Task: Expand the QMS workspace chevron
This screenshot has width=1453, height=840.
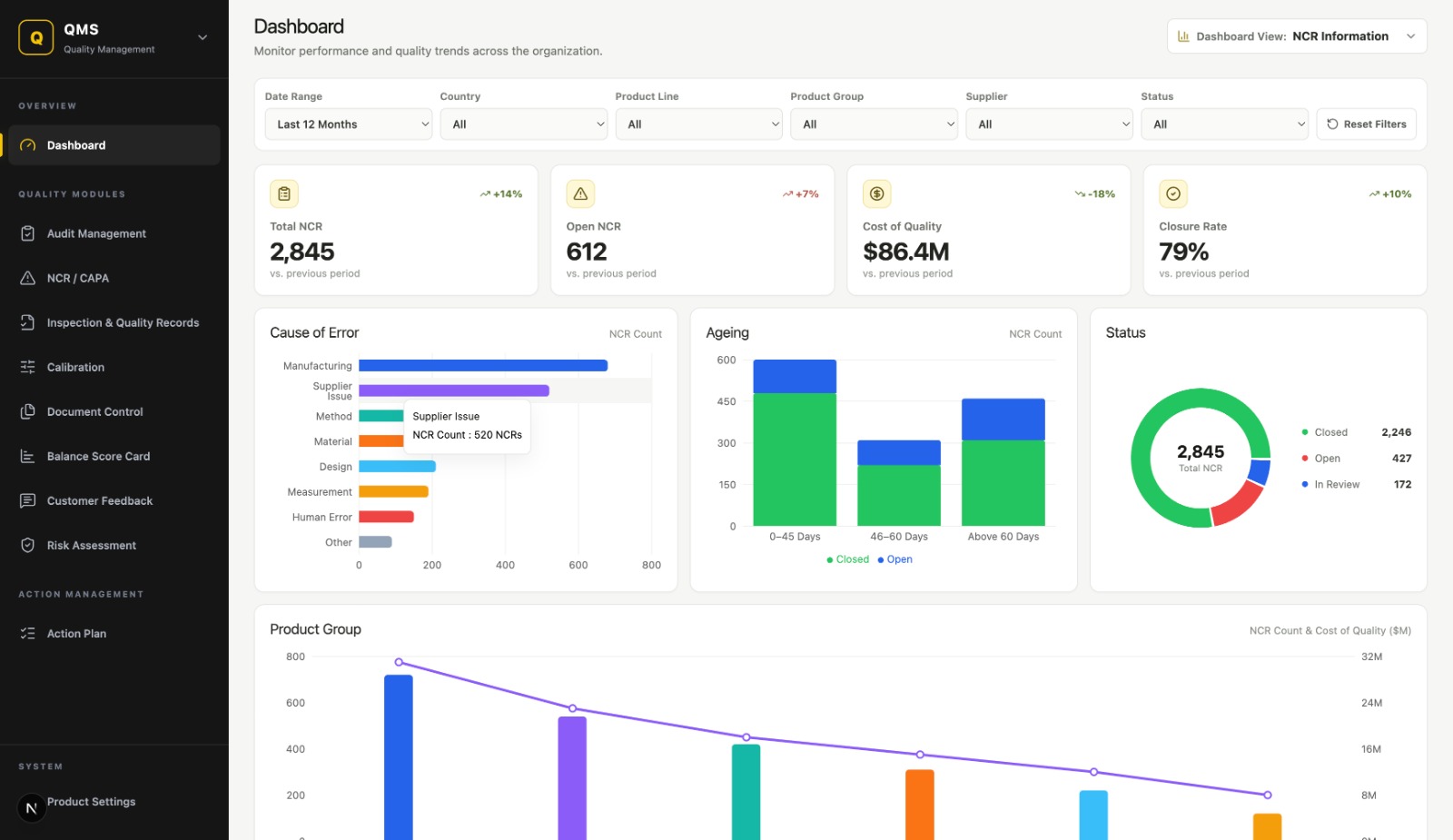Action: tap(203, 37)
